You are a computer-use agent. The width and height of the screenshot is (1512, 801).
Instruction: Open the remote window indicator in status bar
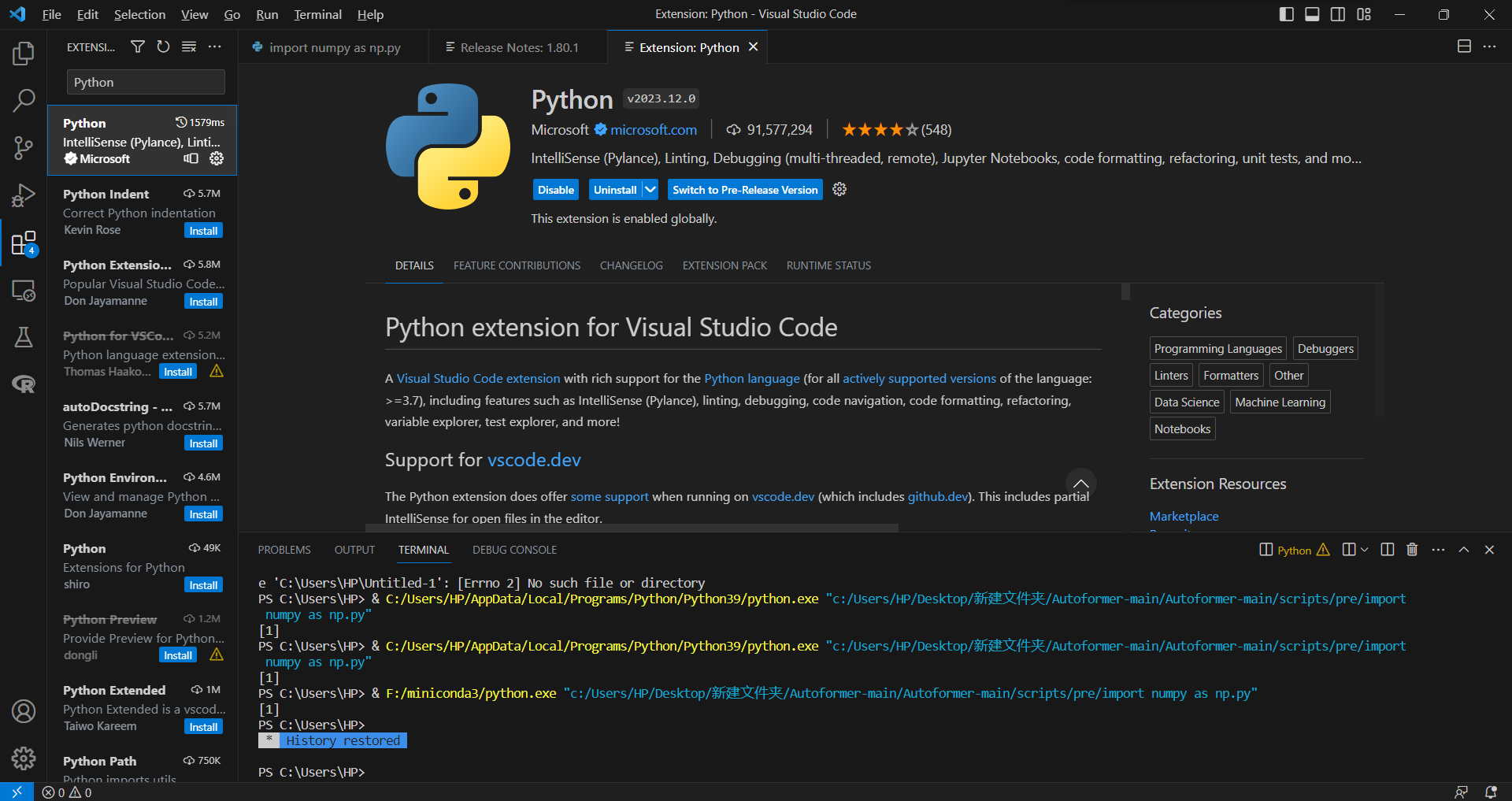17,792
